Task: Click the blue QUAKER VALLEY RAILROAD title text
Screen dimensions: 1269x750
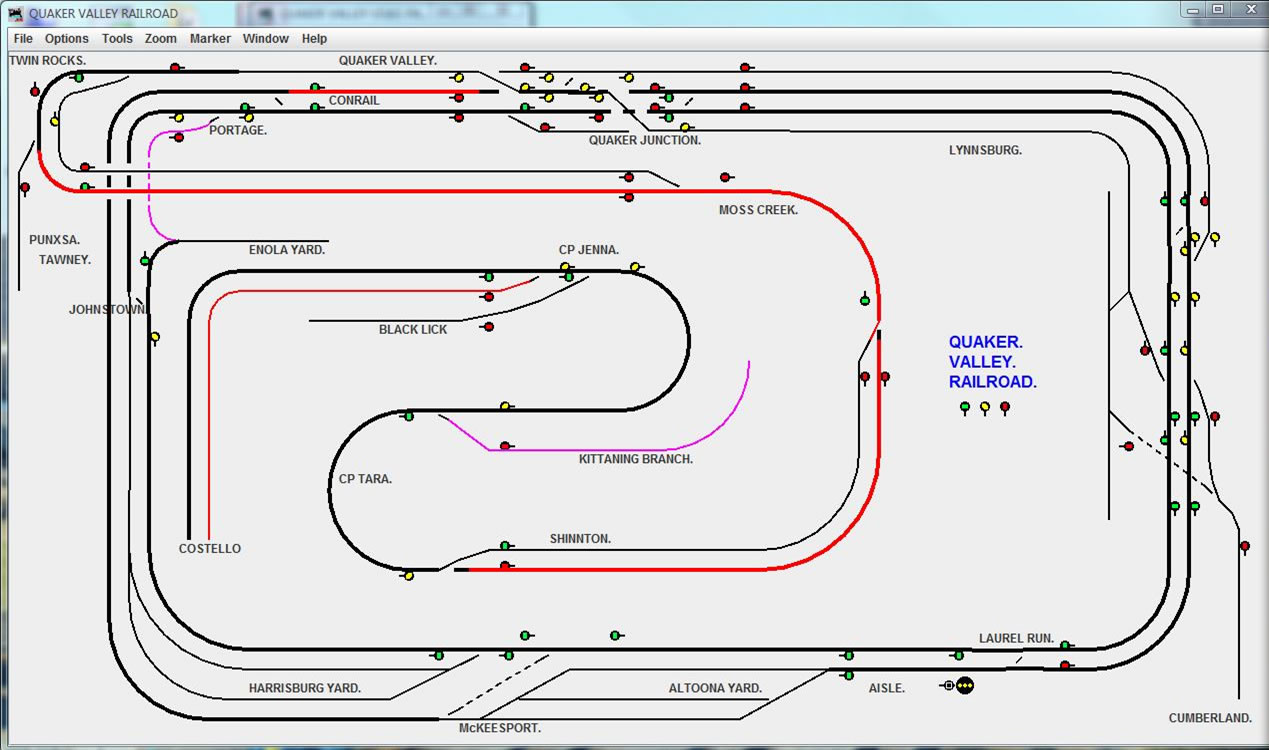Action: [993, 362]
